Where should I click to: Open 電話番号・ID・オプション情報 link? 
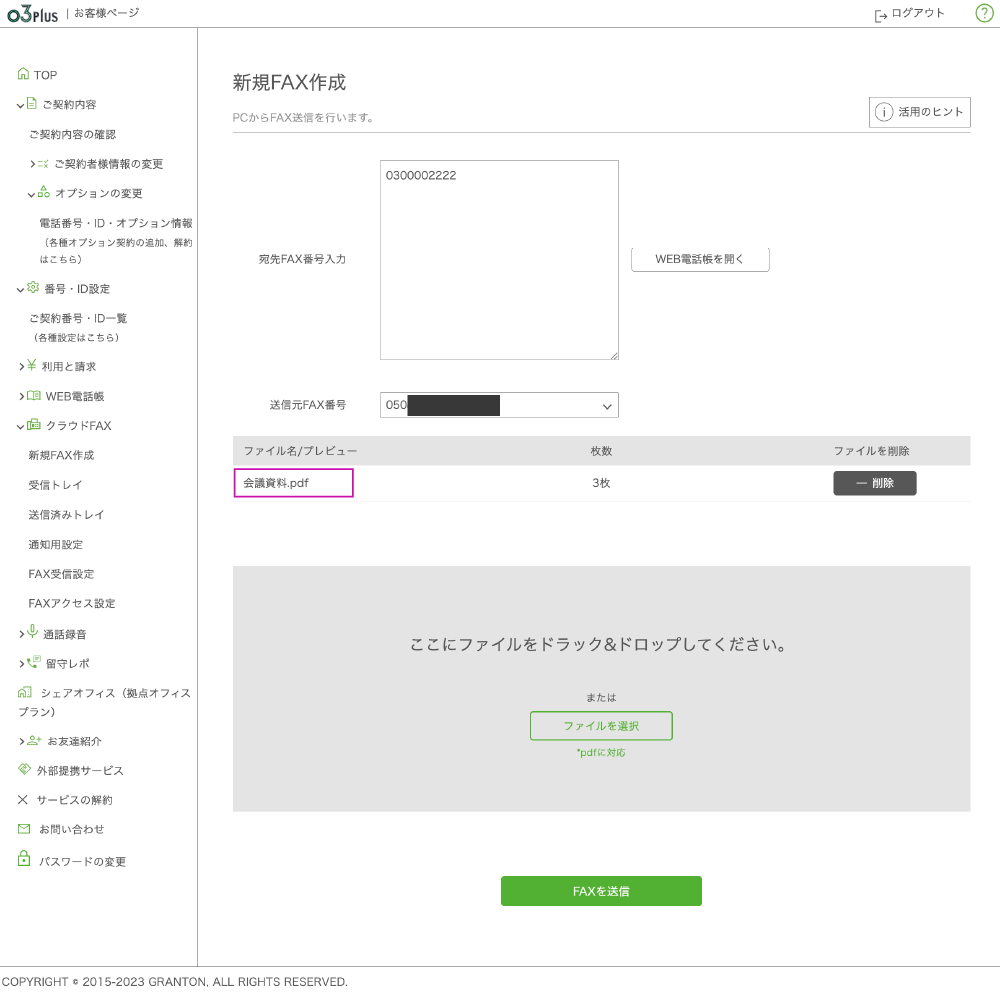tap(116, 223)
